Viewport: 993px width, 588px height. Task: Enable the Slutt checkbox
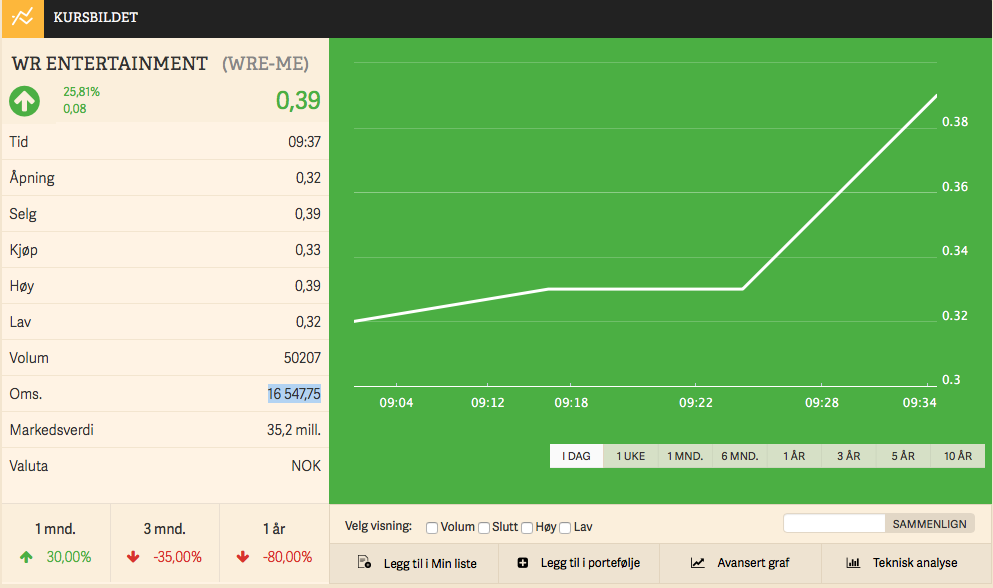pyautogui.click(x=484, y=528)
